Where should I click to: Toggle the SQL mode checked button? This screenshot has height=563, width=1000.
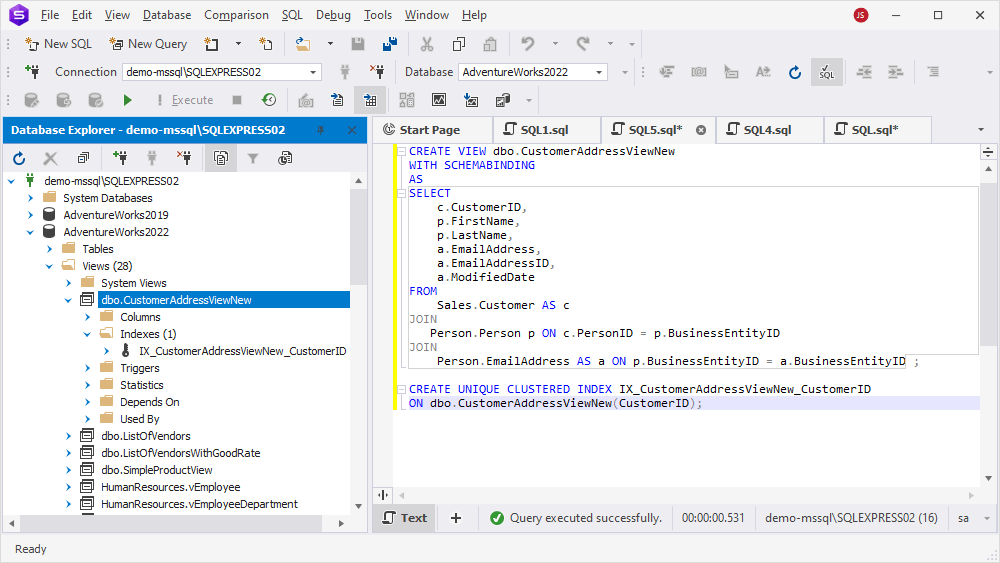(827, 72)
